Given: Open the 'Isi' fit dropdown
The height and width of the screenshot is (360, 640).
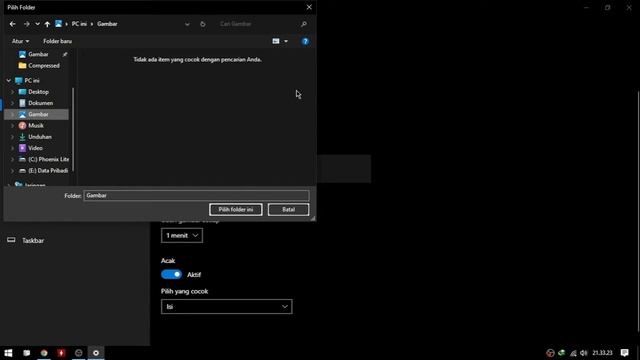Looking at the screenshot, I should tap(227, 307).
